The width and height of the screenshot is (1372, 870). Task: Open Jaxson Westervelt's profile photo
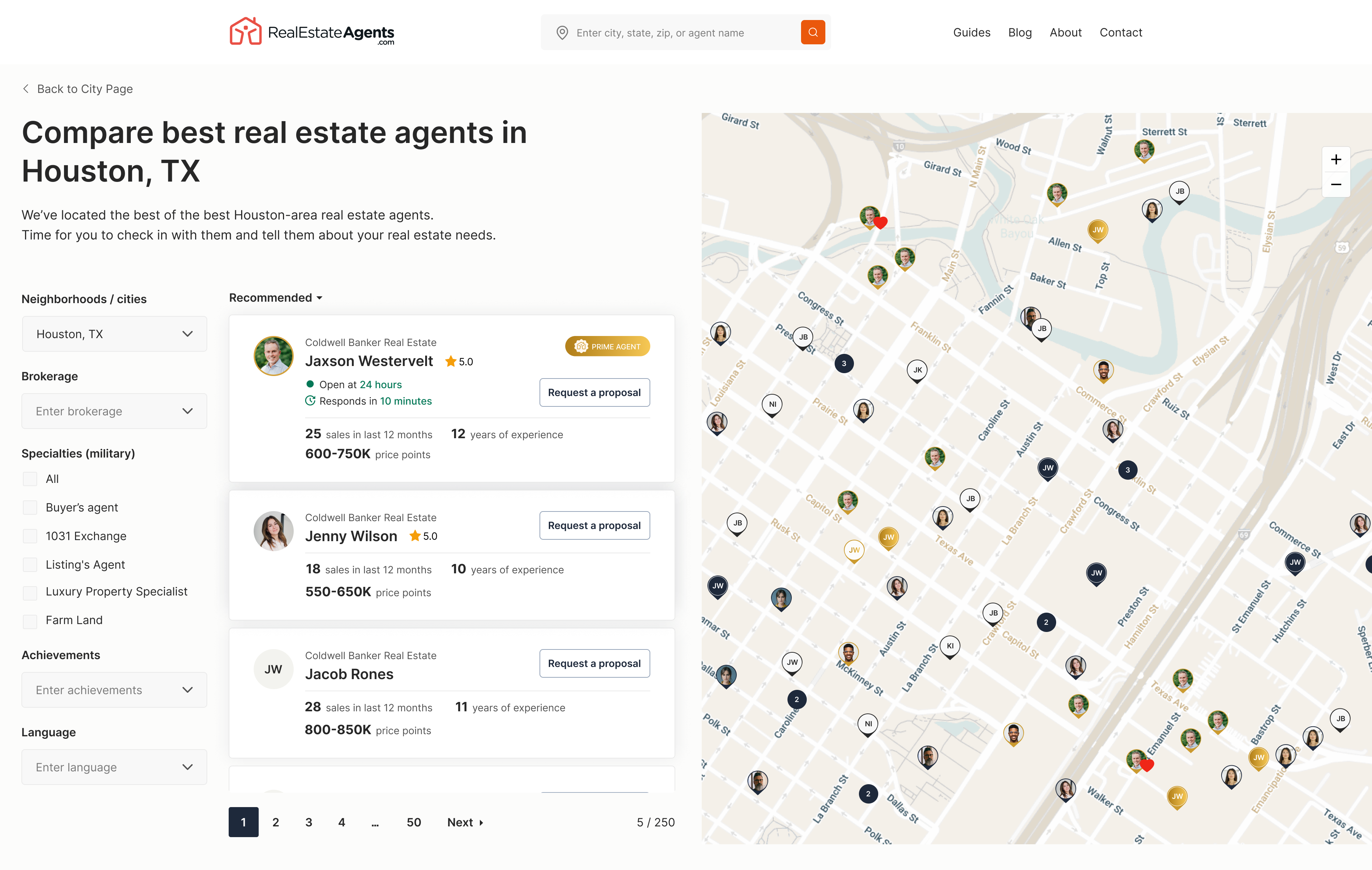273,356
